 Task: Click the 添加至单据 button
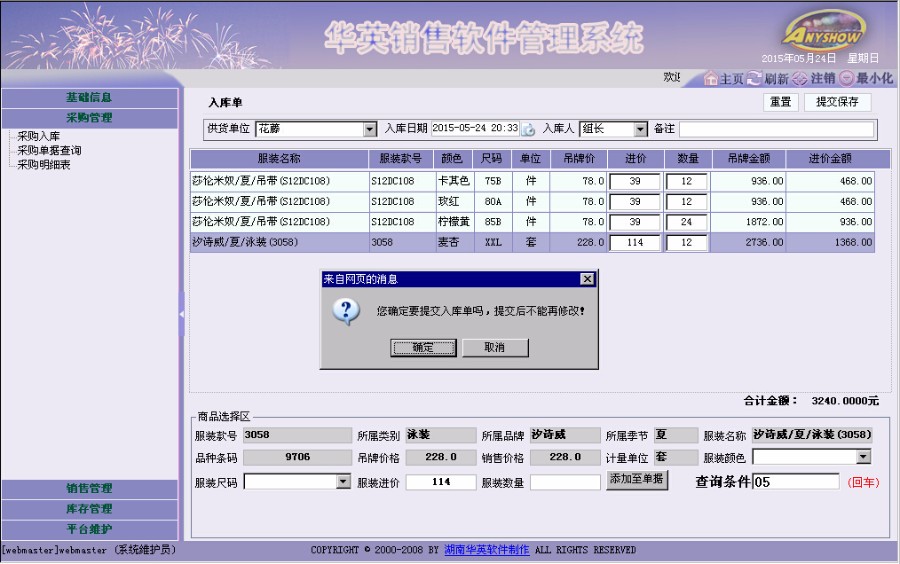pos(637,480)
